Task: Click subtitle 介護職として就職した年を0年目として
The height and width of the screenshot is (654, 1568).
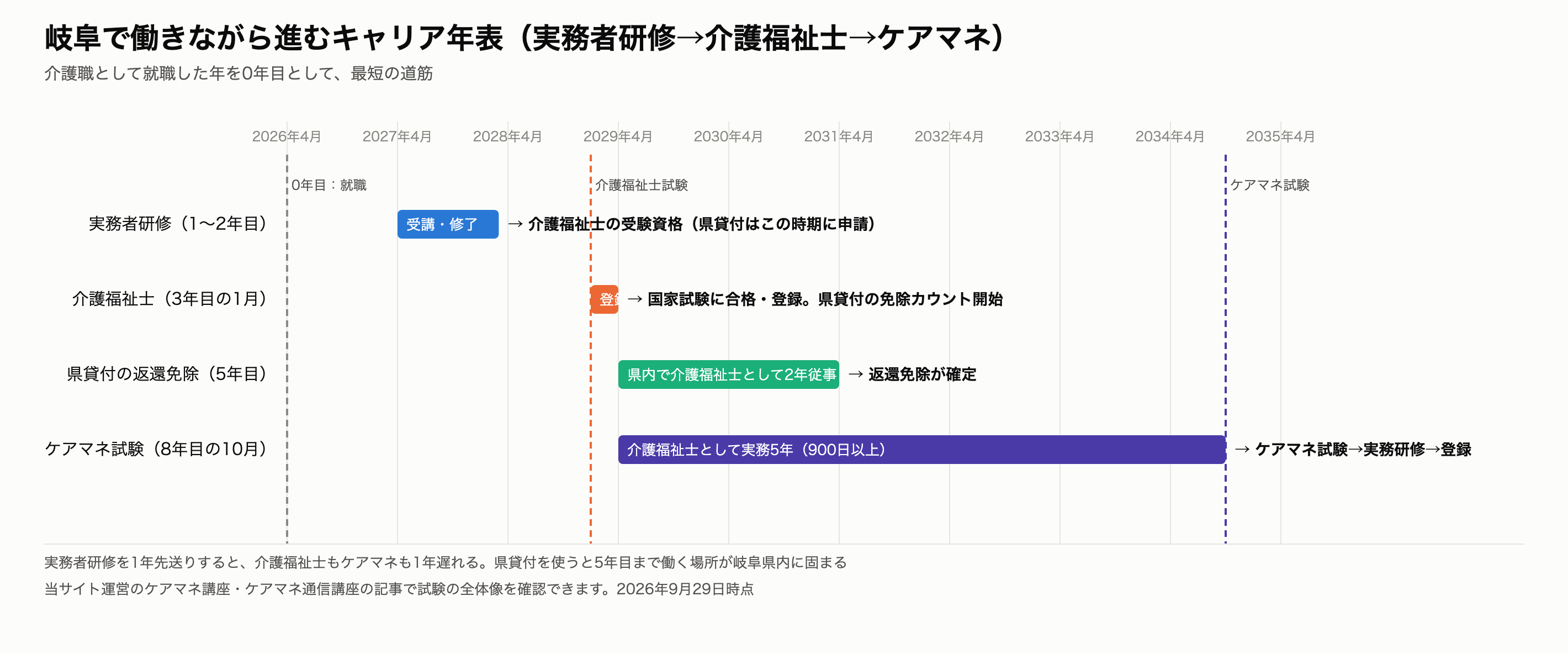Action: 239,73
